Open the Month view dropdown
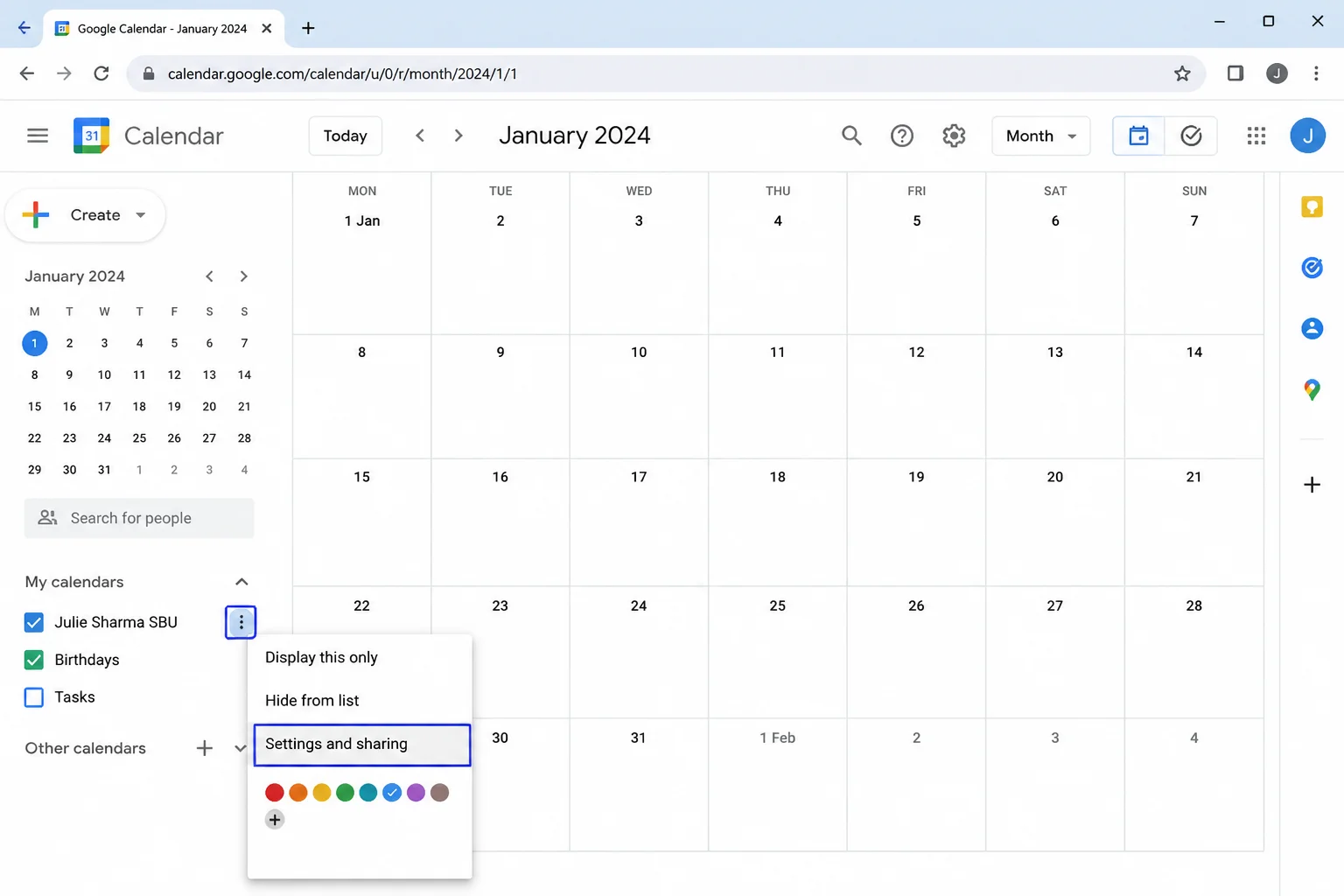 [x=1041, y=136]
